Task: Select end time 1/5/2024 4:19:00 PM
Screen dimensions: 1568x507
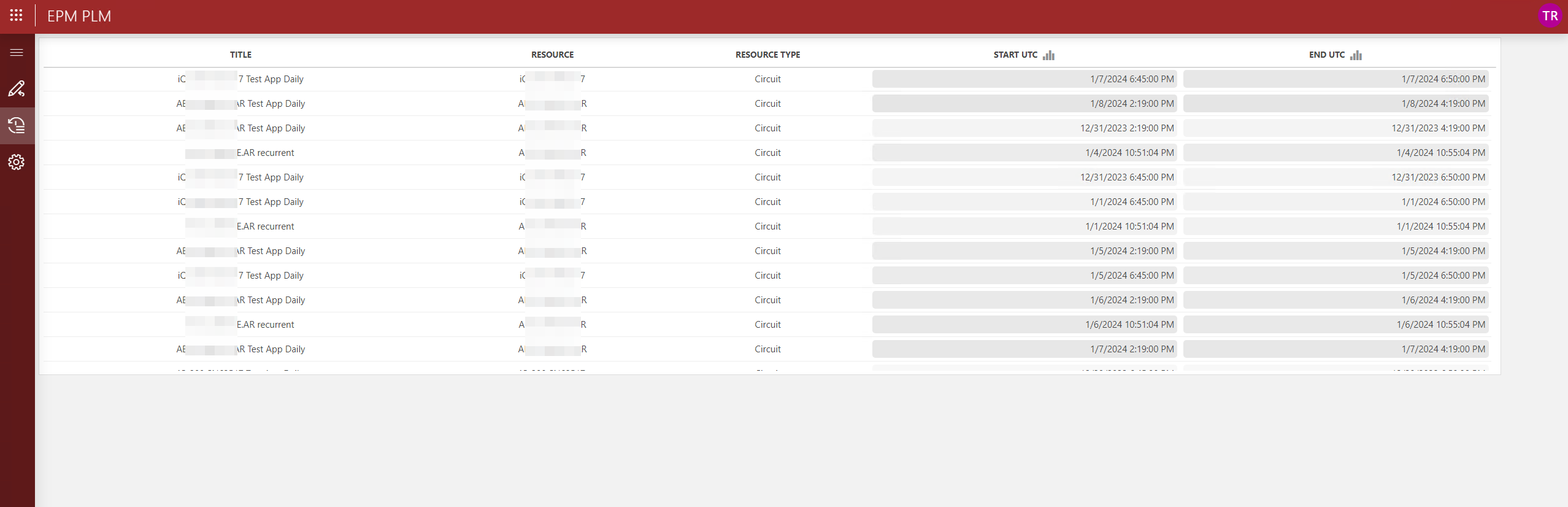Action: [x=1335, y=251]
